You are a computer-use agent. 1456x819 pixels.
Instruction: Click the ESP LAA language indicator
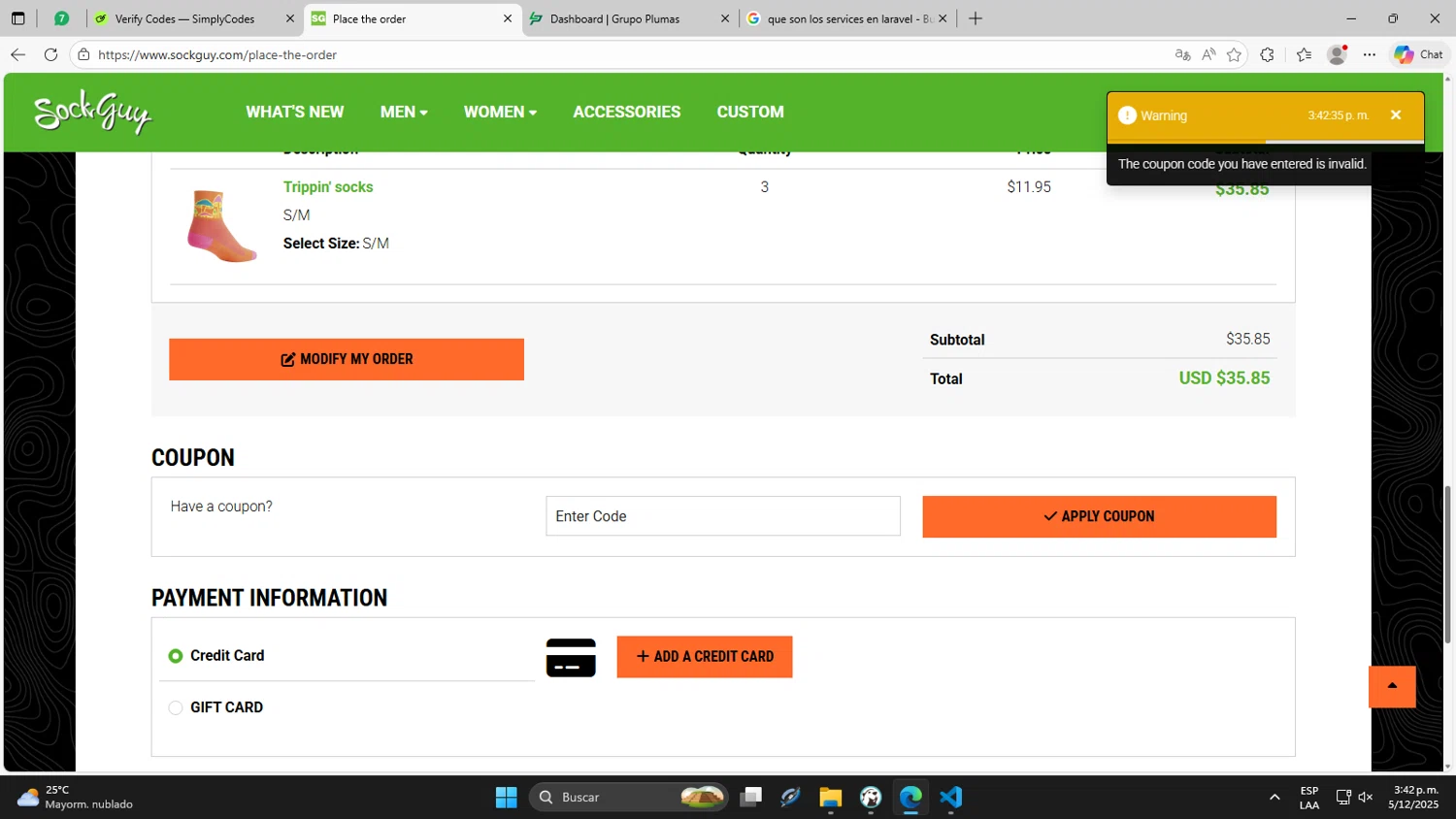coord(1308,798)
